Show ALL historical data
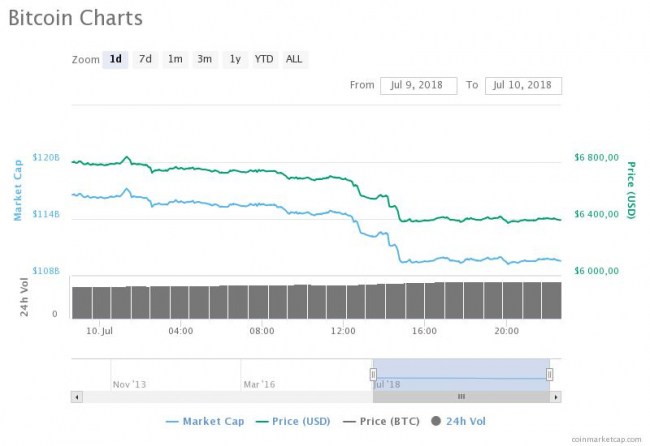The height and width of the screenshot is (446, 650). 294,59
